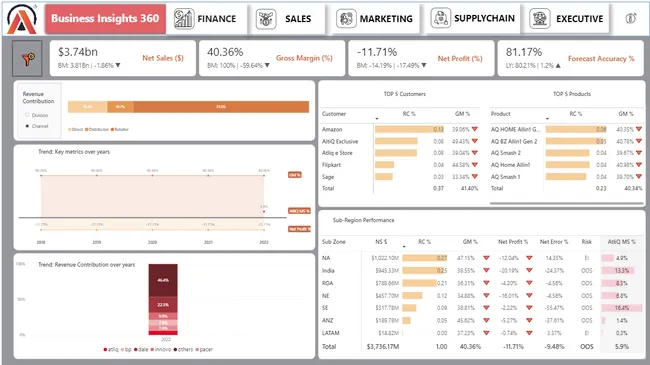
Task: Select the Channel radio option
Action: [27, 126]
